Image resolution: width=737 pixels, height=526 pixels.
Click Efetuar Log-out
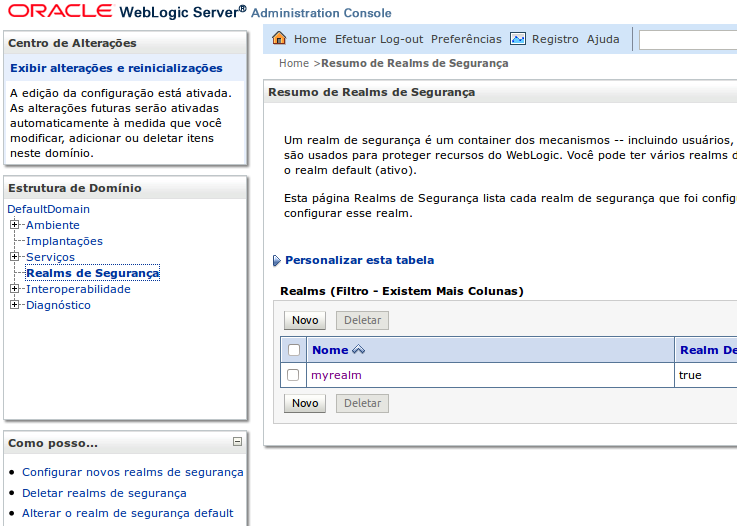point(379,39)
